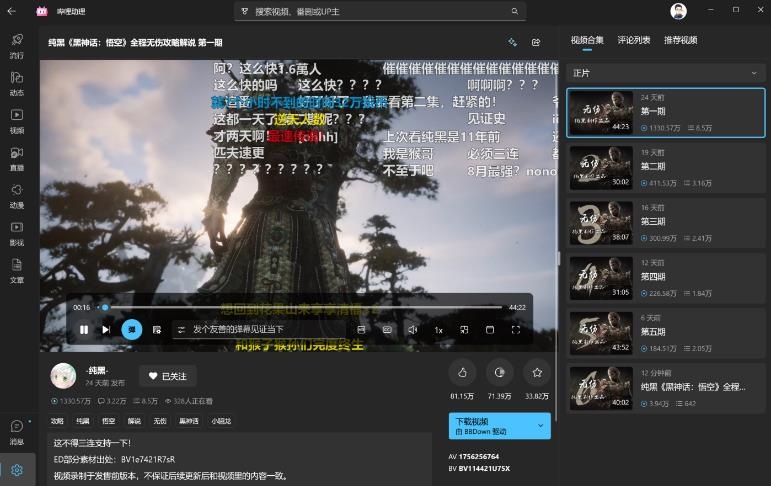The height and width of the screenshot is (486, 771).
Task: Click the 小组坛 tag
Action: [221, 421]
